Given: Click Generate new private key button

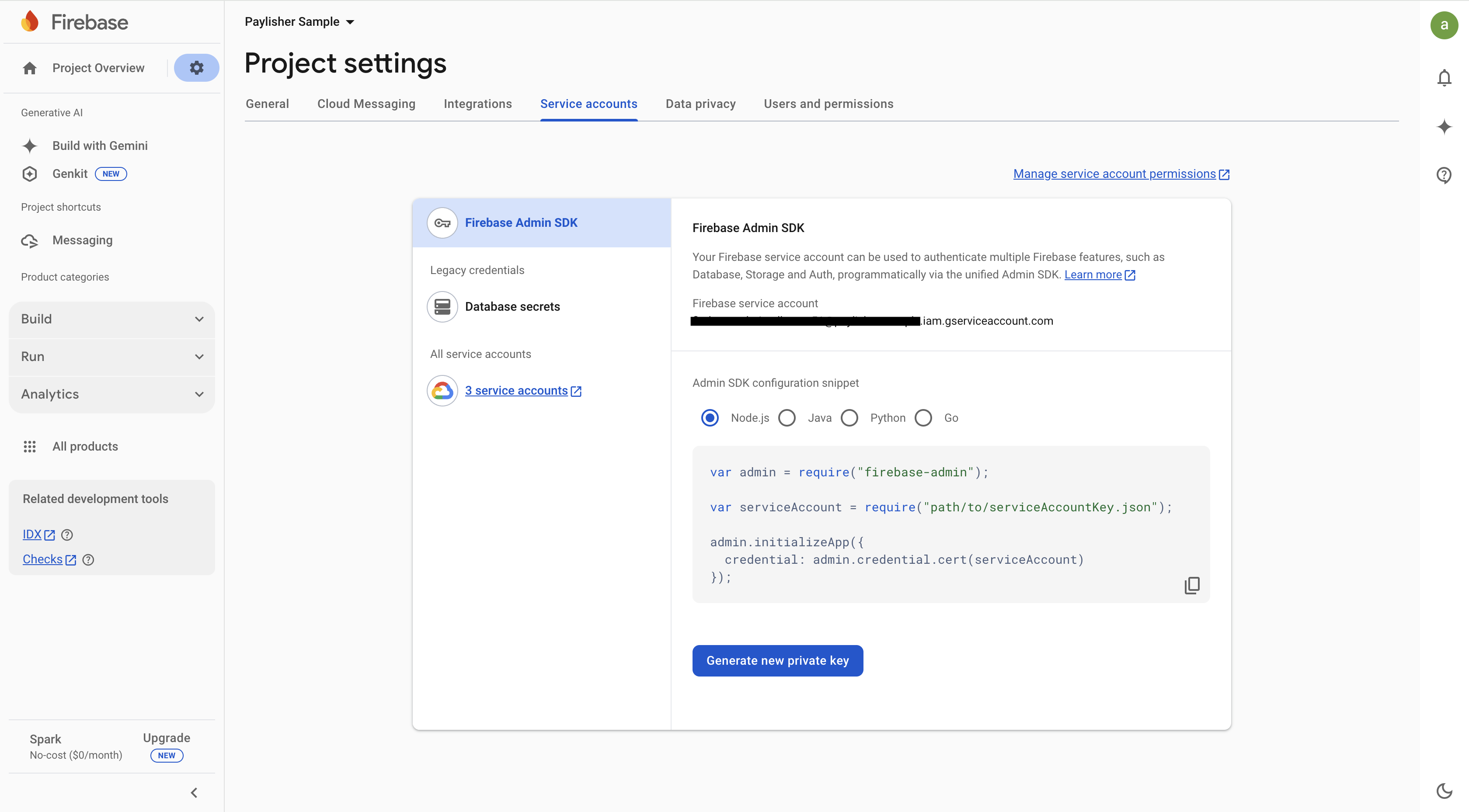Looking at the screenshot, I should coord(777,661).
